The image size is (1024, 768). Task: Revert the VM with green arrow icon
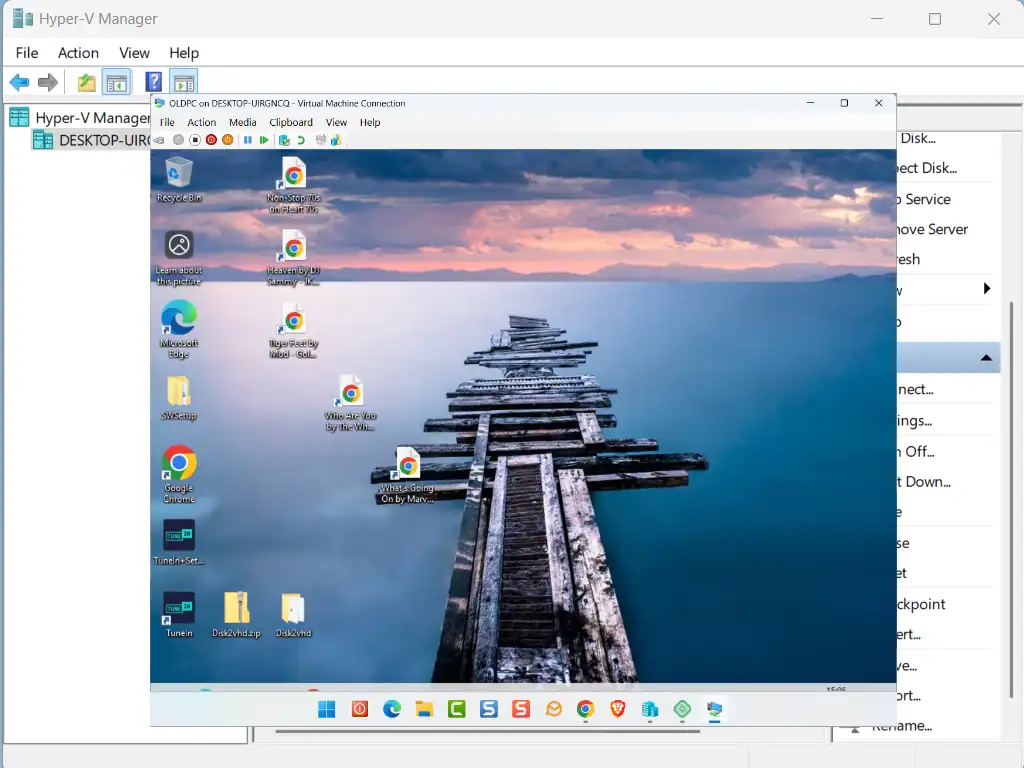301,140
